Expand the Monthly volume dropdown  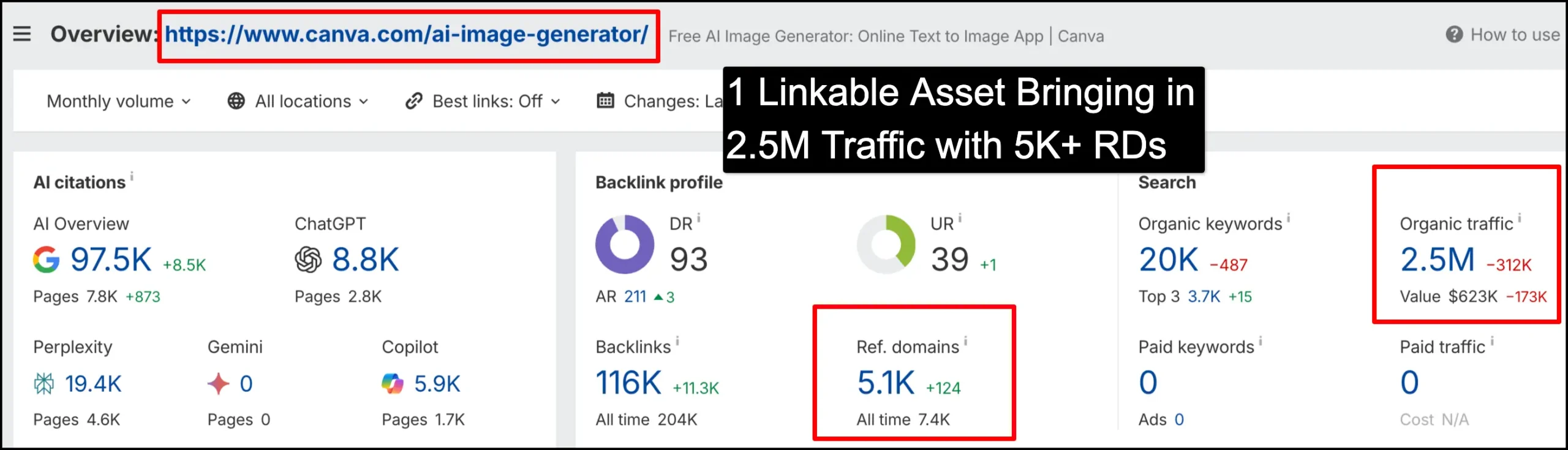[x=119, y=101]
